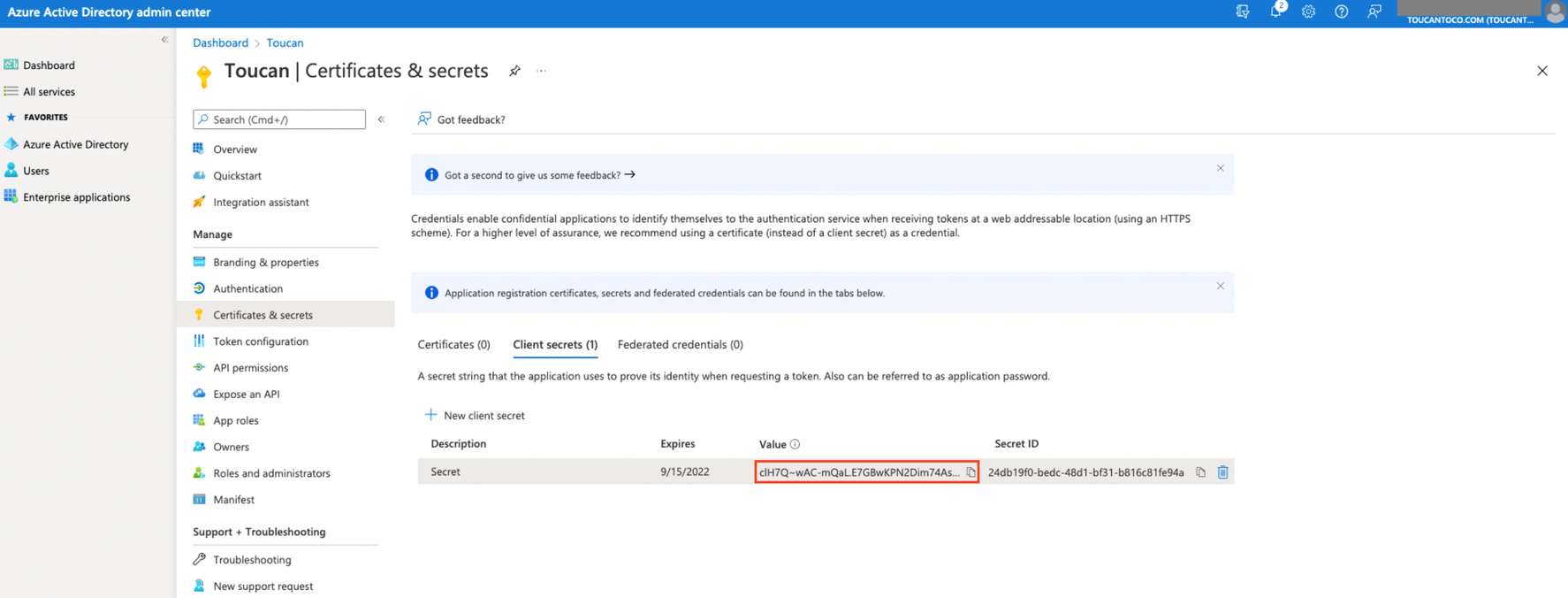The height and width of the screenshot is (598, 1568).
Task: Click the feedback icon in top bar
Action: tap(1374, 11)
